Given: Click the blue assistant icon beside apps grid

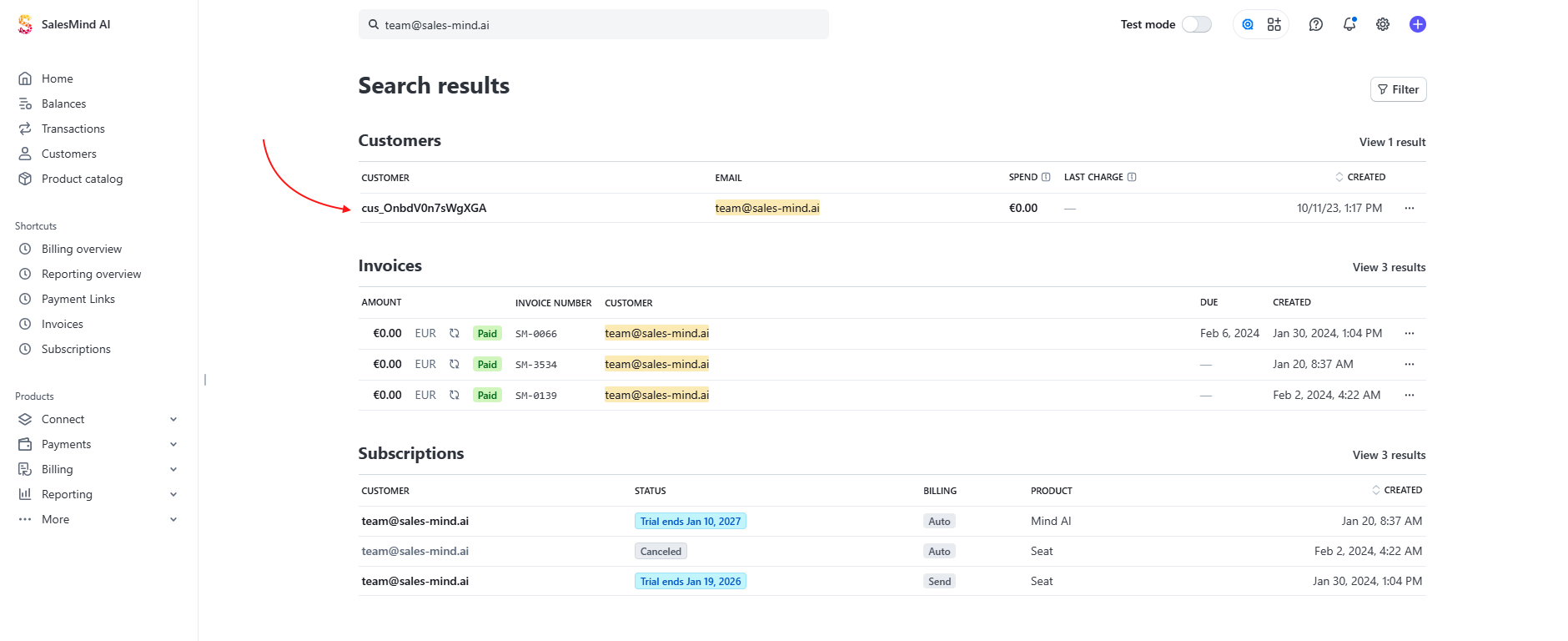Looking at the screenshot, I should [x=1247, y=24].
